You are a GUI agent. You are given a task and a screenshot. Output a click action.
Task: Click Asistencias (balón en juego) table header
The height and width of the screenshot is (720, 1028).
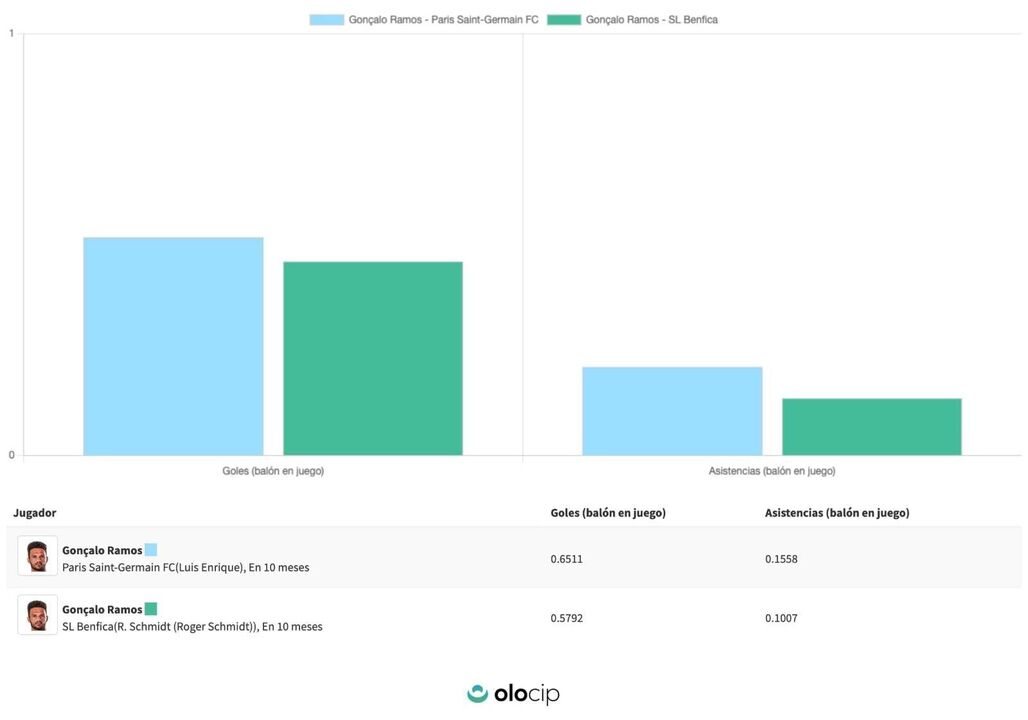coord(837,513)
